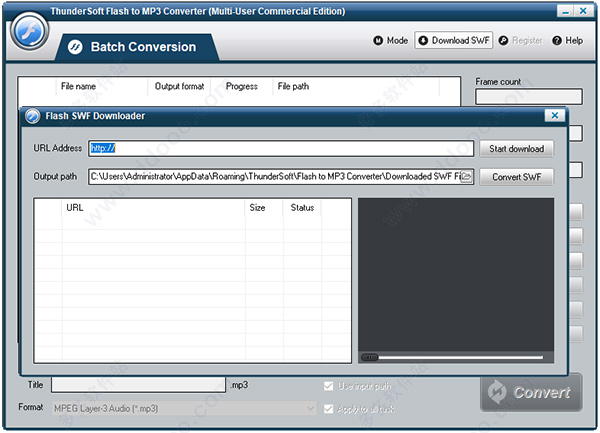Close the Flash SWF Downloader dialog

pyautogui.click(x=555, y=116)
